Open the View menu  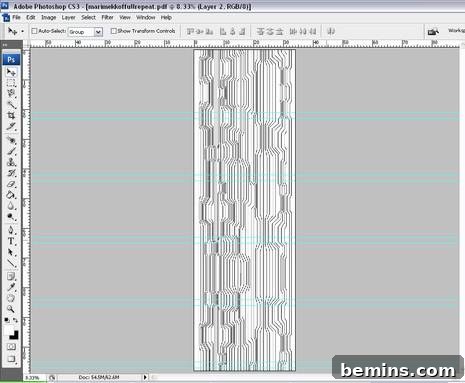coord(125,17)
